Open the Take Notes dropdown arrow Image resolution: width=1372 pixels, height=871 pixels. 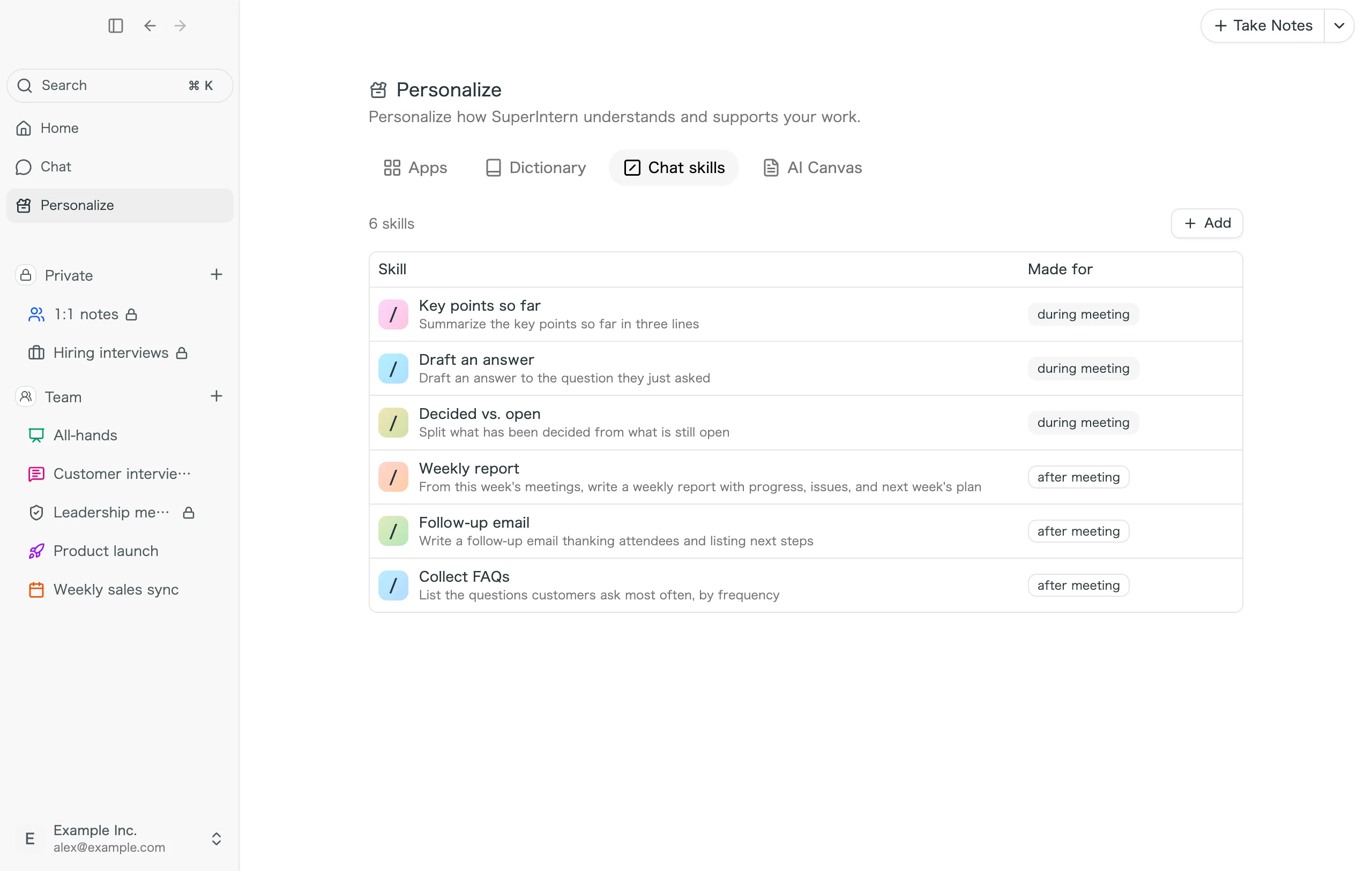click(1339, 26)
